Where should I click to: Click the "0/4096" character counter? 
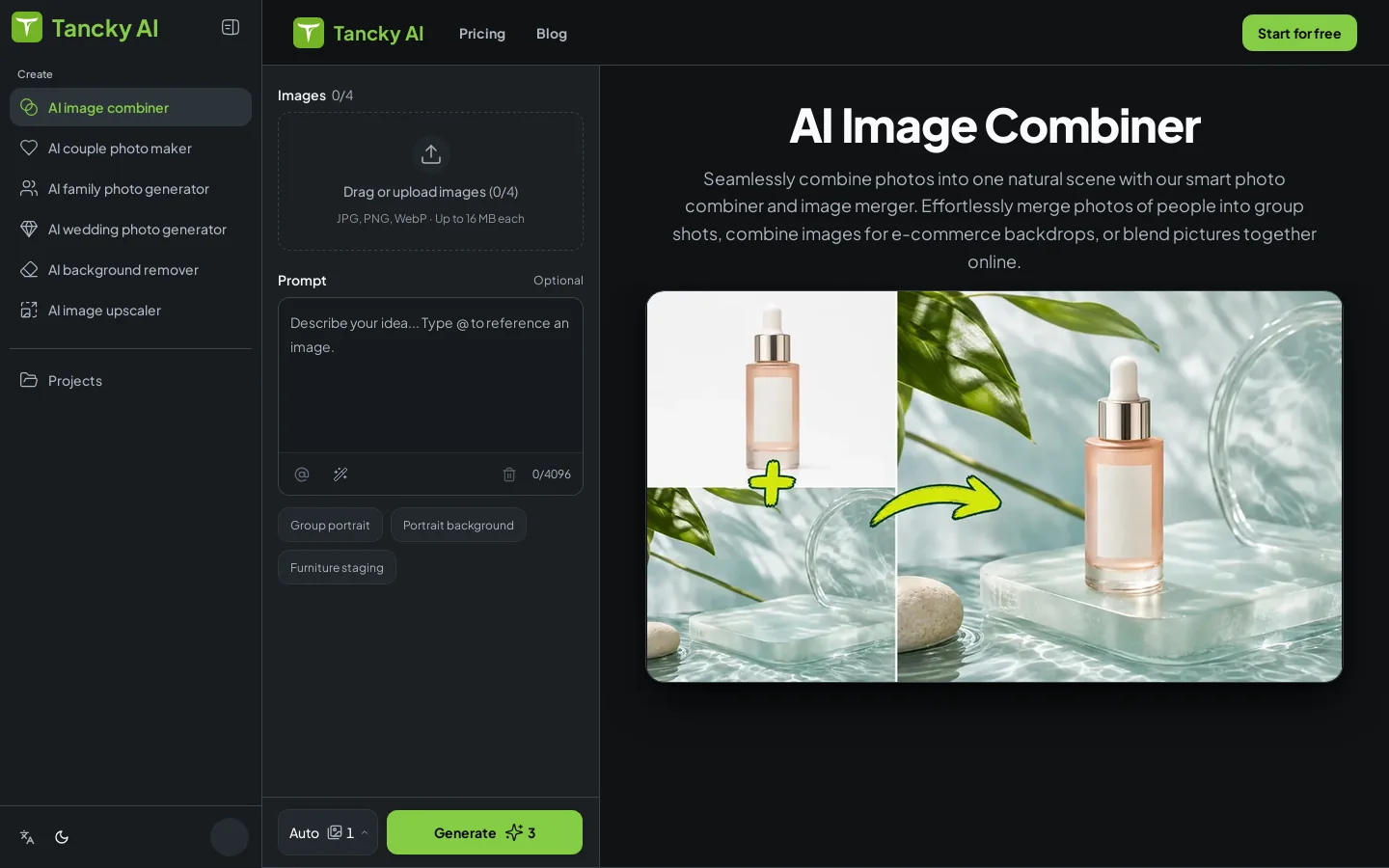552,475
